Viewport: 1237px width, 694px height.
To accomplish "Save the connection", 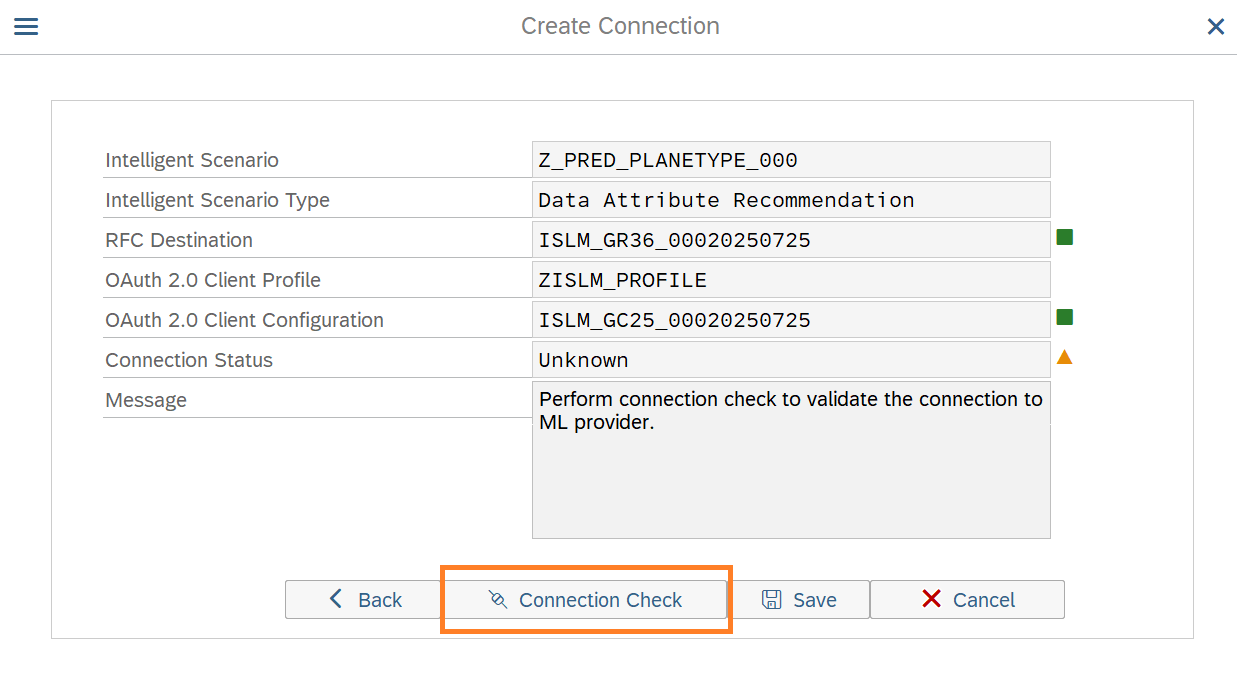I will coord(799,600).
